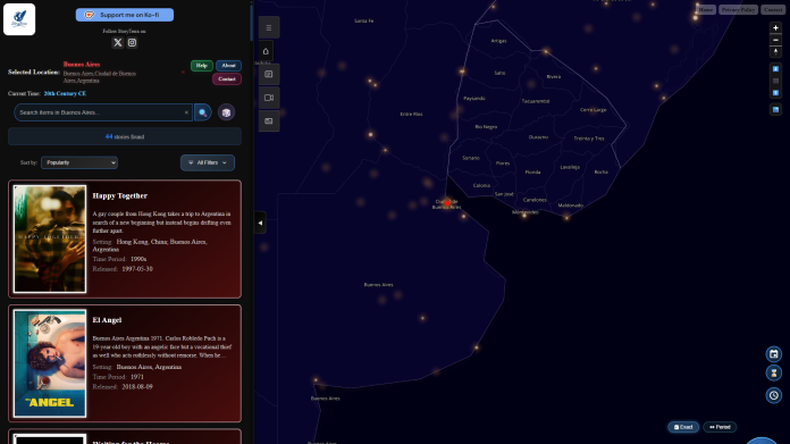Screen dimensions: 790x444
Task: Click the 20th Century CE current time
Action: pyautogui.click(x=65, y=93)
